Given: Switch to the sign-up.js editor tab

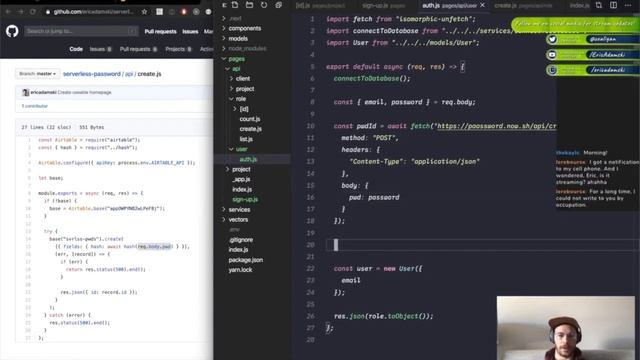Looking at the screenshot, I should 384,5.
